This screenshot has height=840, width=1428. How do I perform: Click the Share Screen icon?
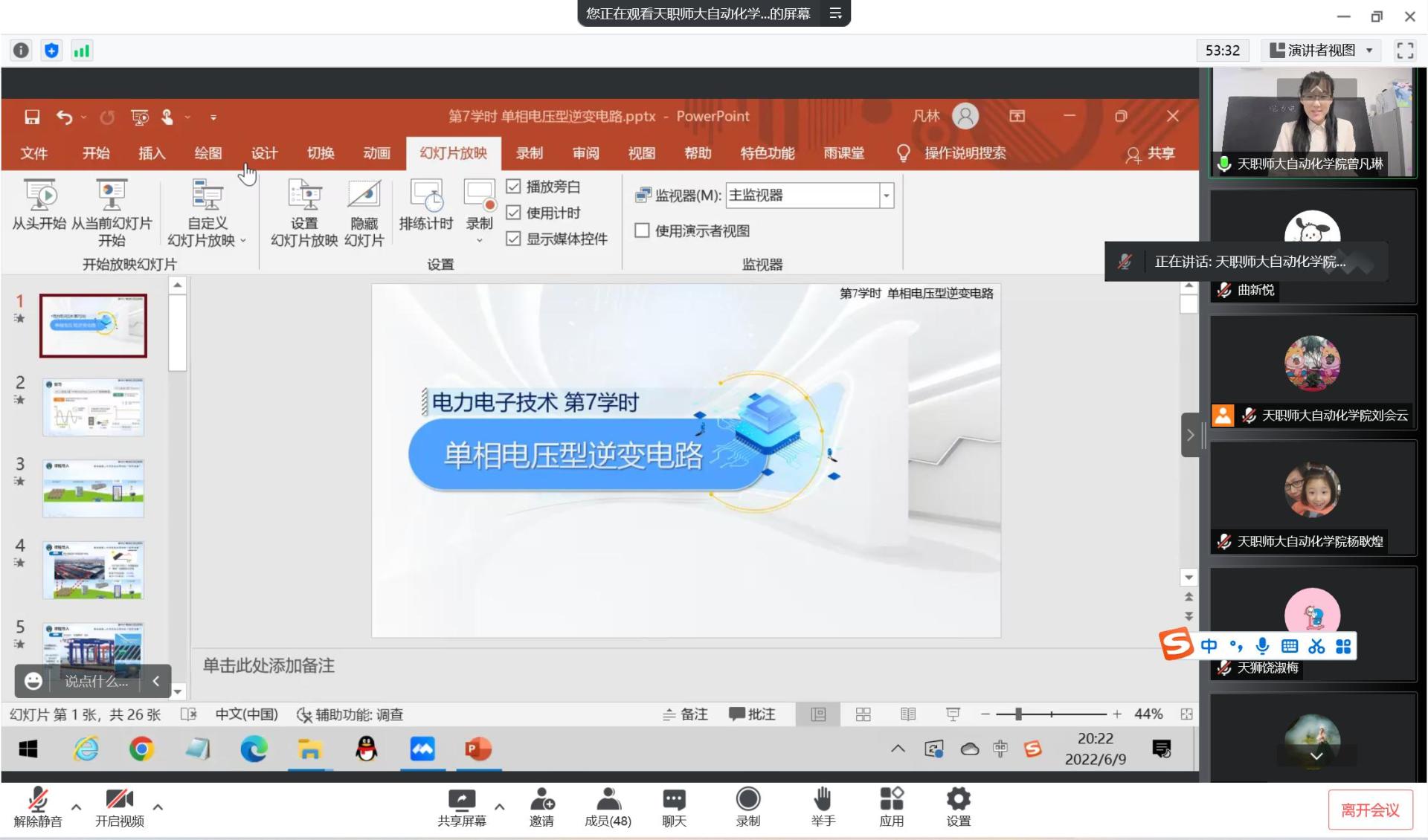tap(461, 800)
